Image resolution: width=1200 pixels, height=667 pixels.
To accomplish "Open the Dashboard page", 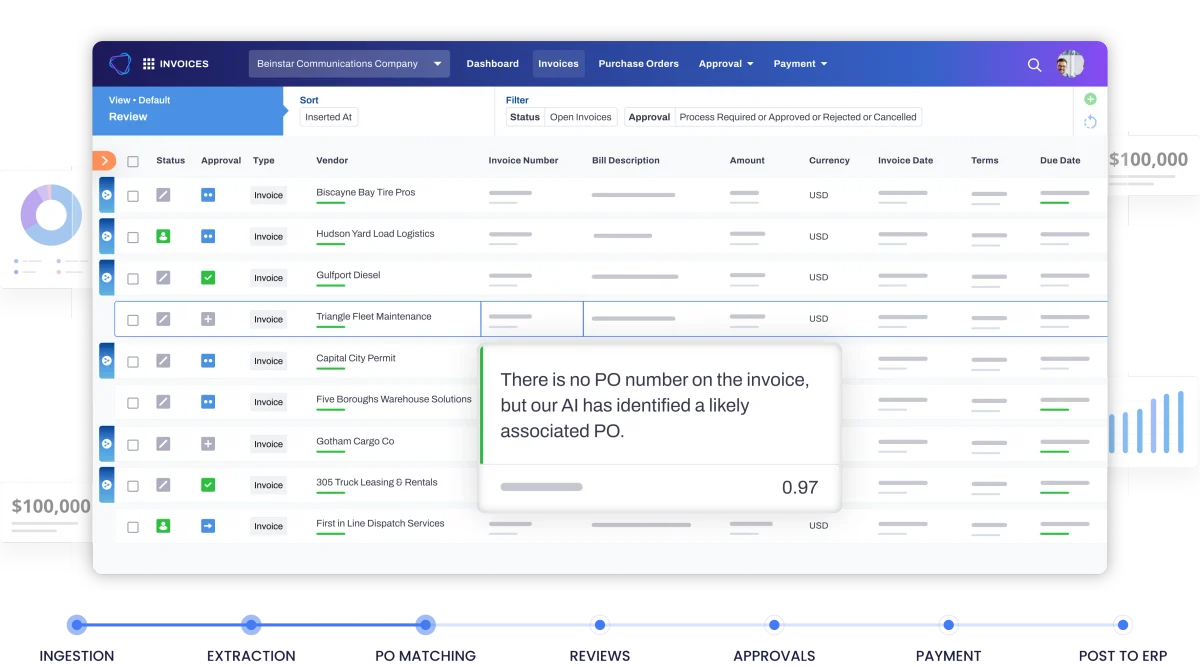I will (492, 63).
